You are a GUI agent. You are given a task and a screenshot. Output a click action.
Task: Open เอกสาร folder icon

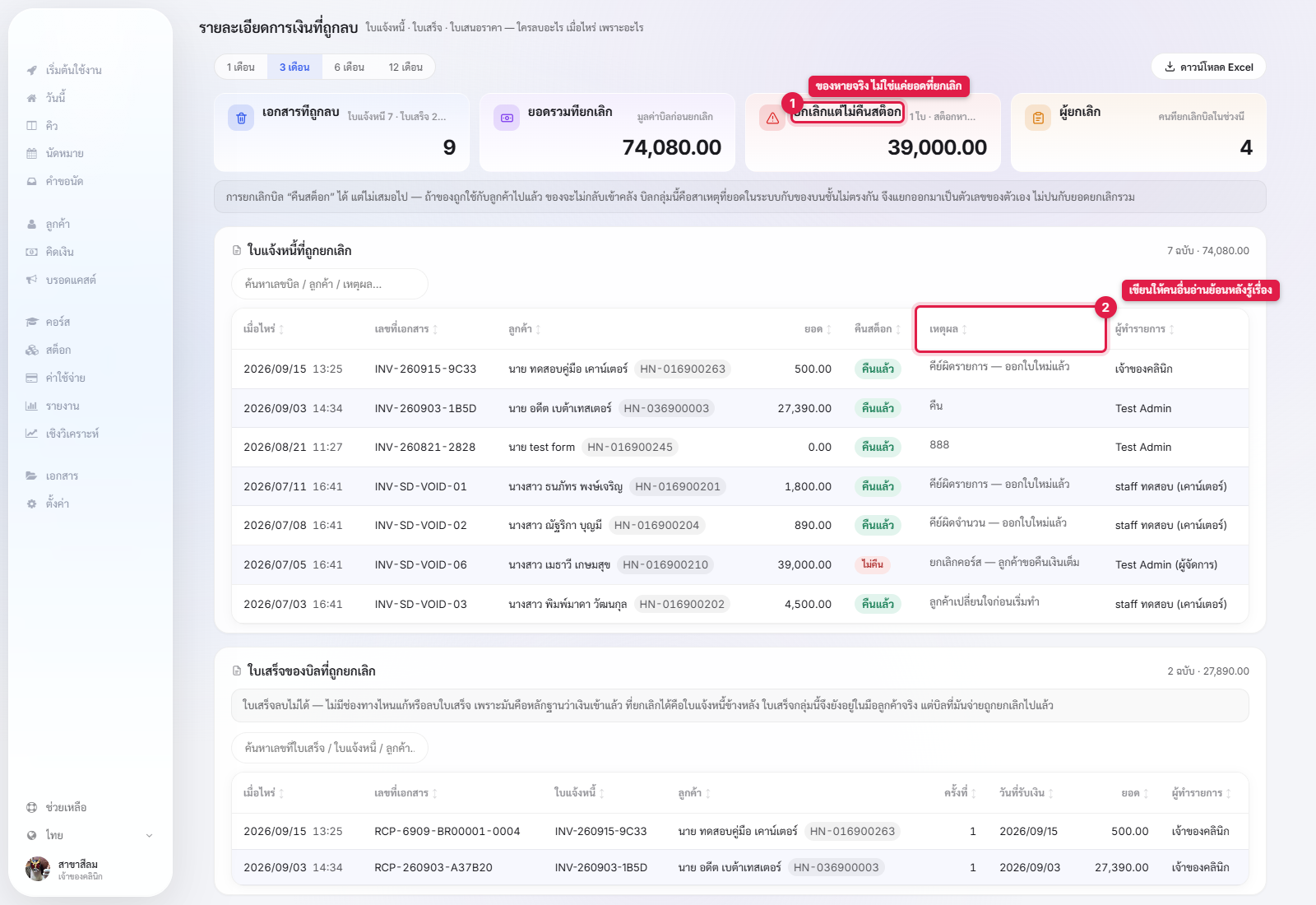tap(31, 476)
